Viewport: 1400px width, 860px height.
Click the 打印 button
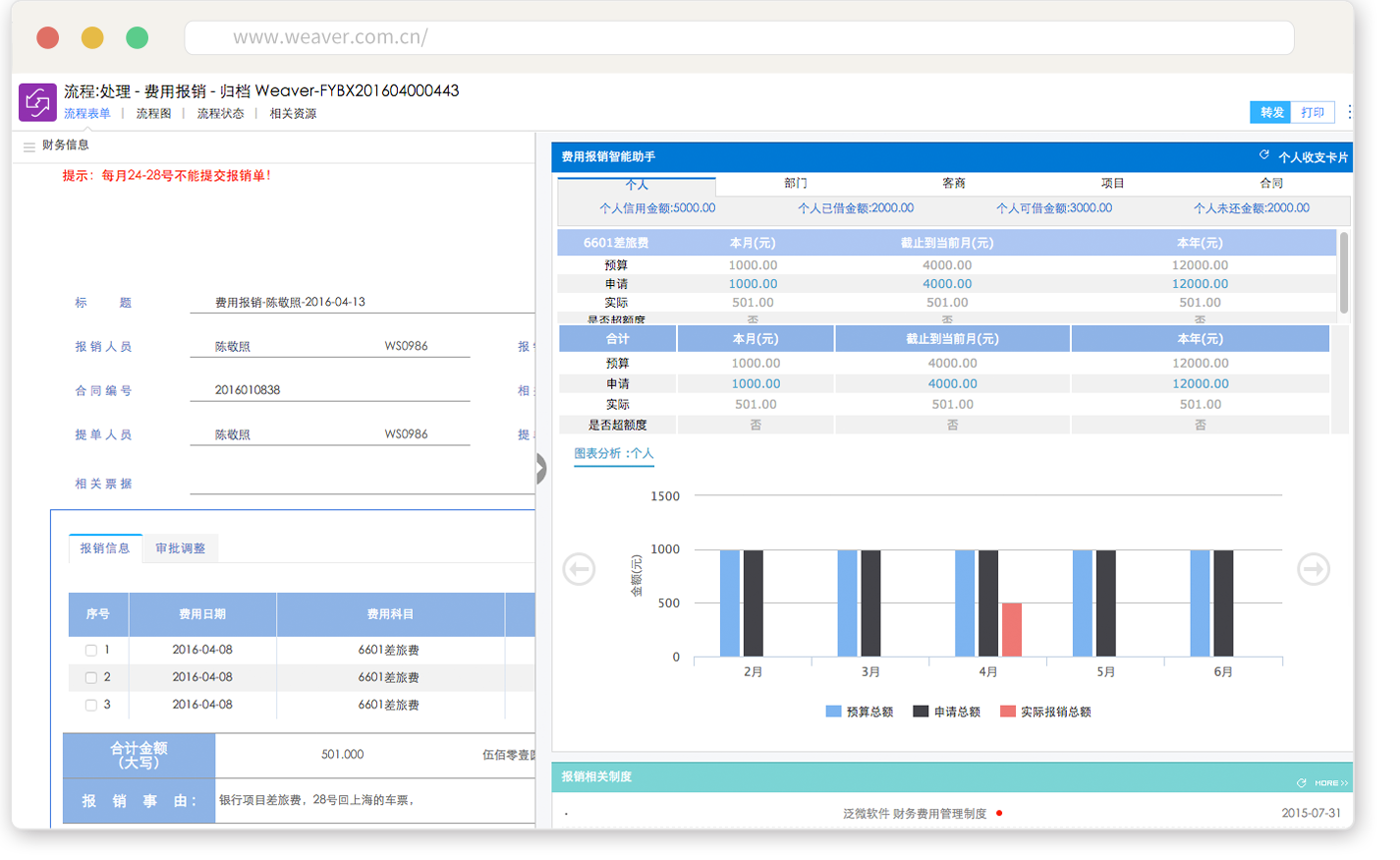[x=1313, y=113]
